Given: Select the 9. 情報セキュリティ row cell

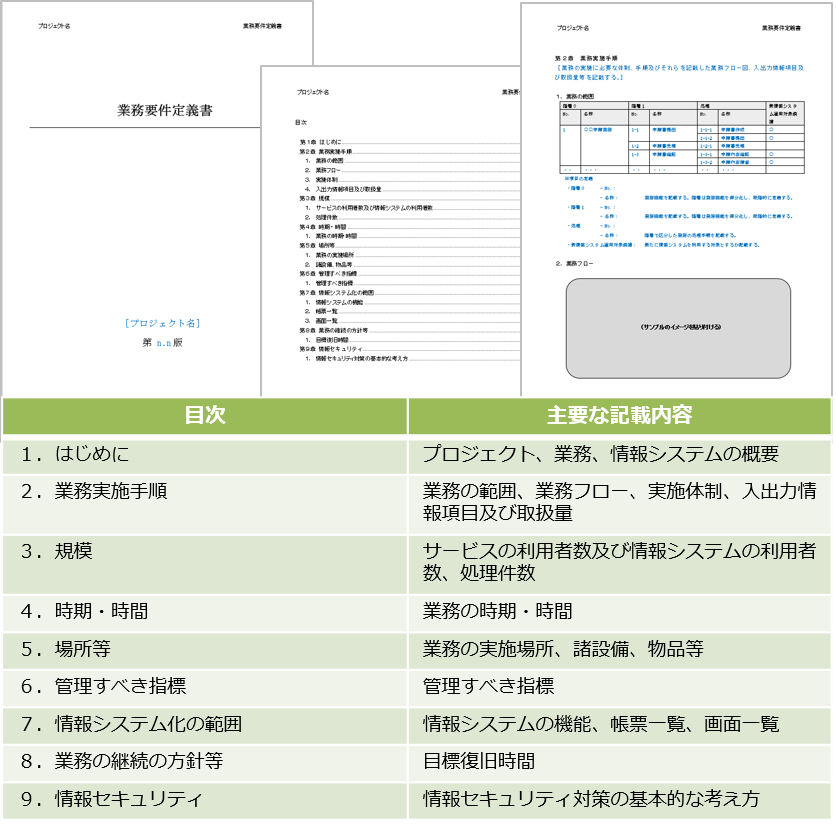Looking at the screenshot, I should (x=205, y=800).
